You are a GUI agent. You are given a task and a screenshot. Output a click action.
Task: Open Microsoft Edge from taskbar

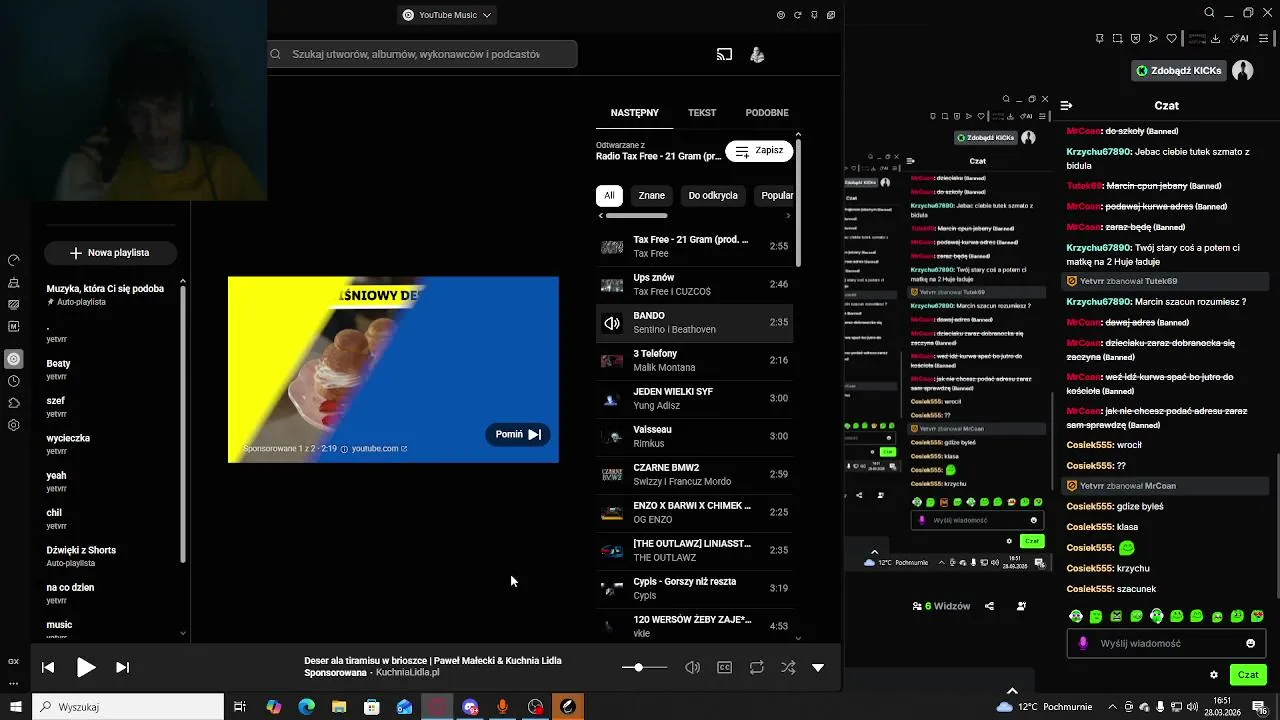click(306, 707)
